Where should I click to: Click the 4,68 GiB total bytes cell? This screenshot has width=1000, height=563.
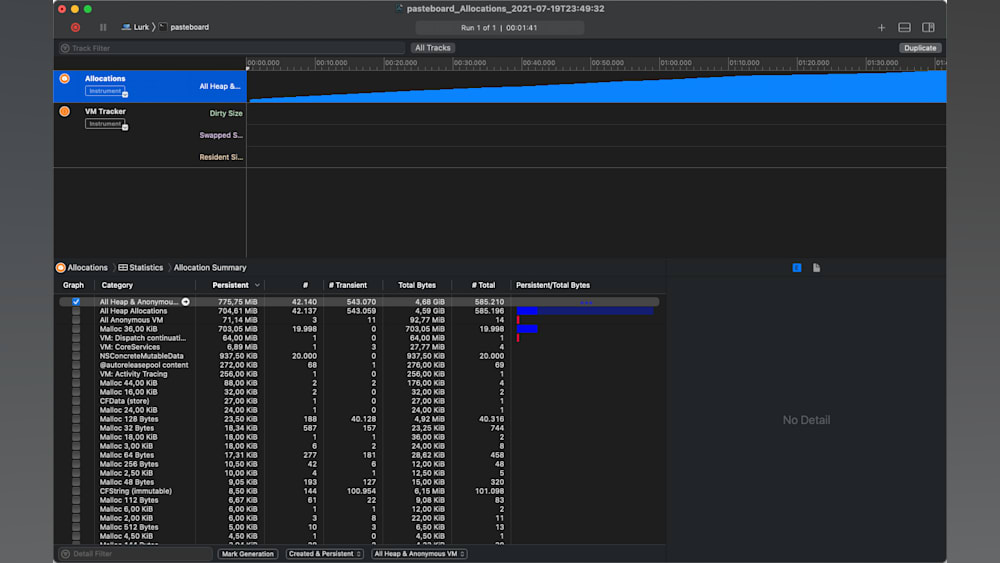pos(430,302)
